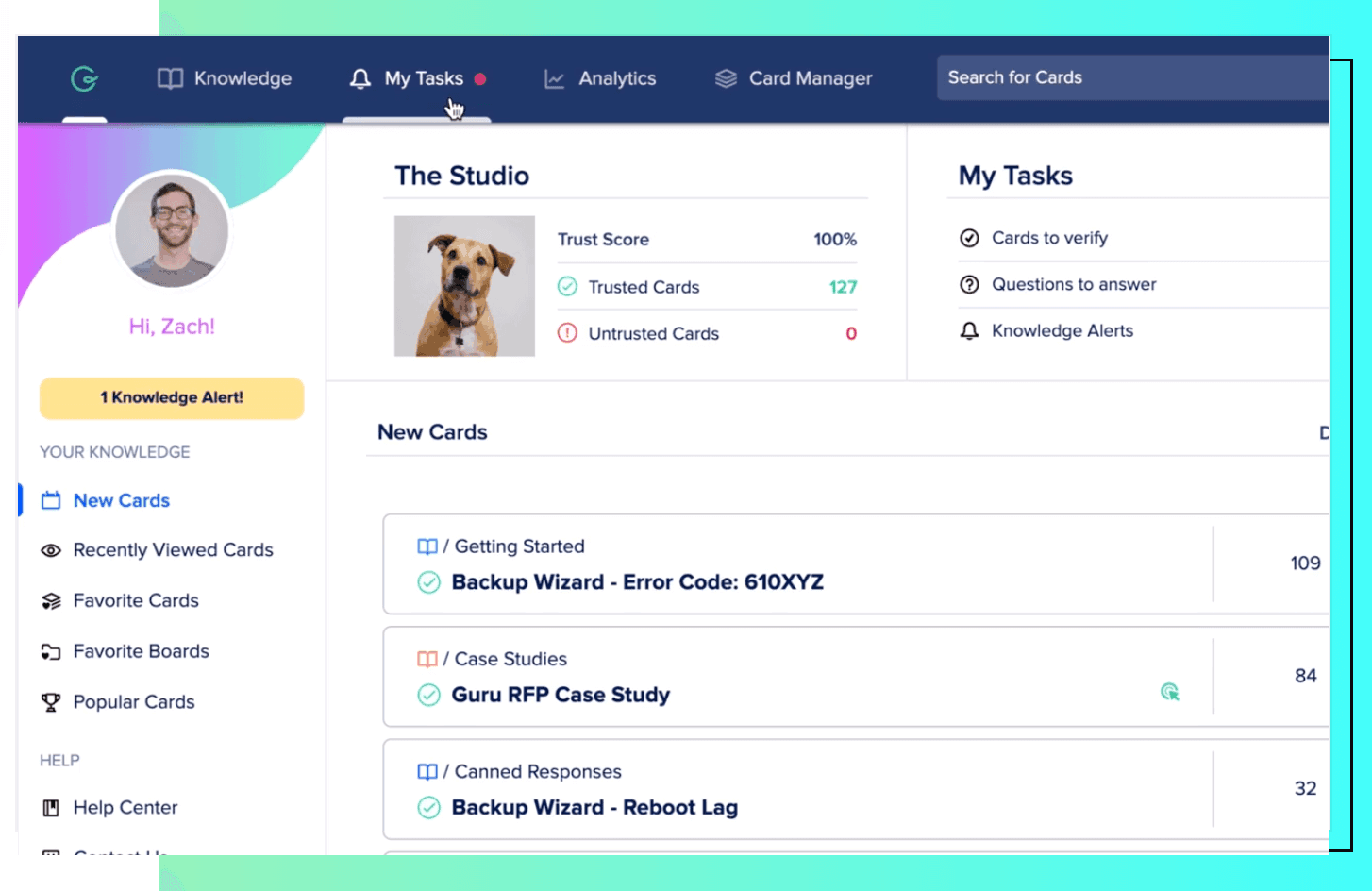
Task: Open Recently Viewed Cards
Action: pos(174,550)
